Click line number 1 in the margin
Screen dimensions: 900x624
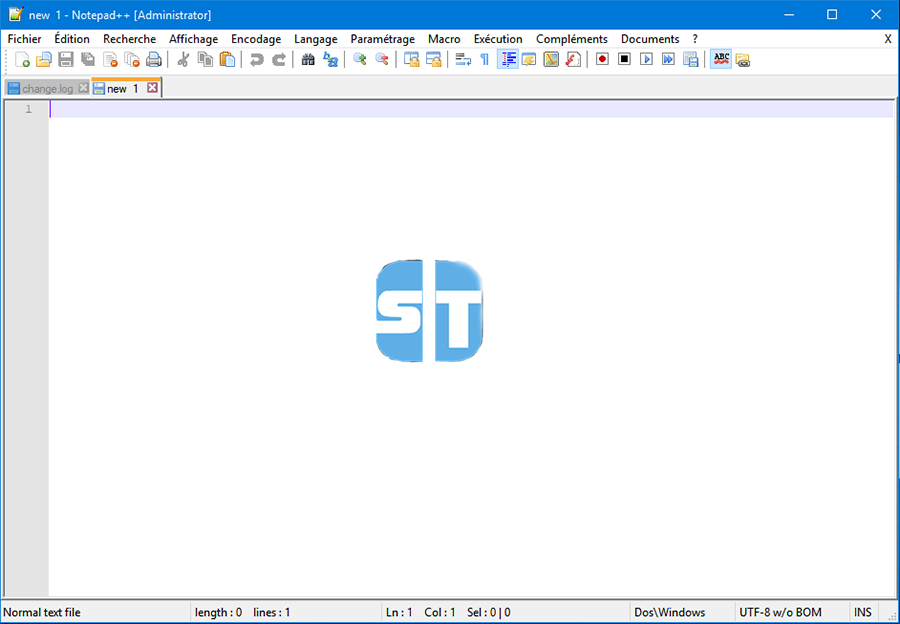(28, 109)
